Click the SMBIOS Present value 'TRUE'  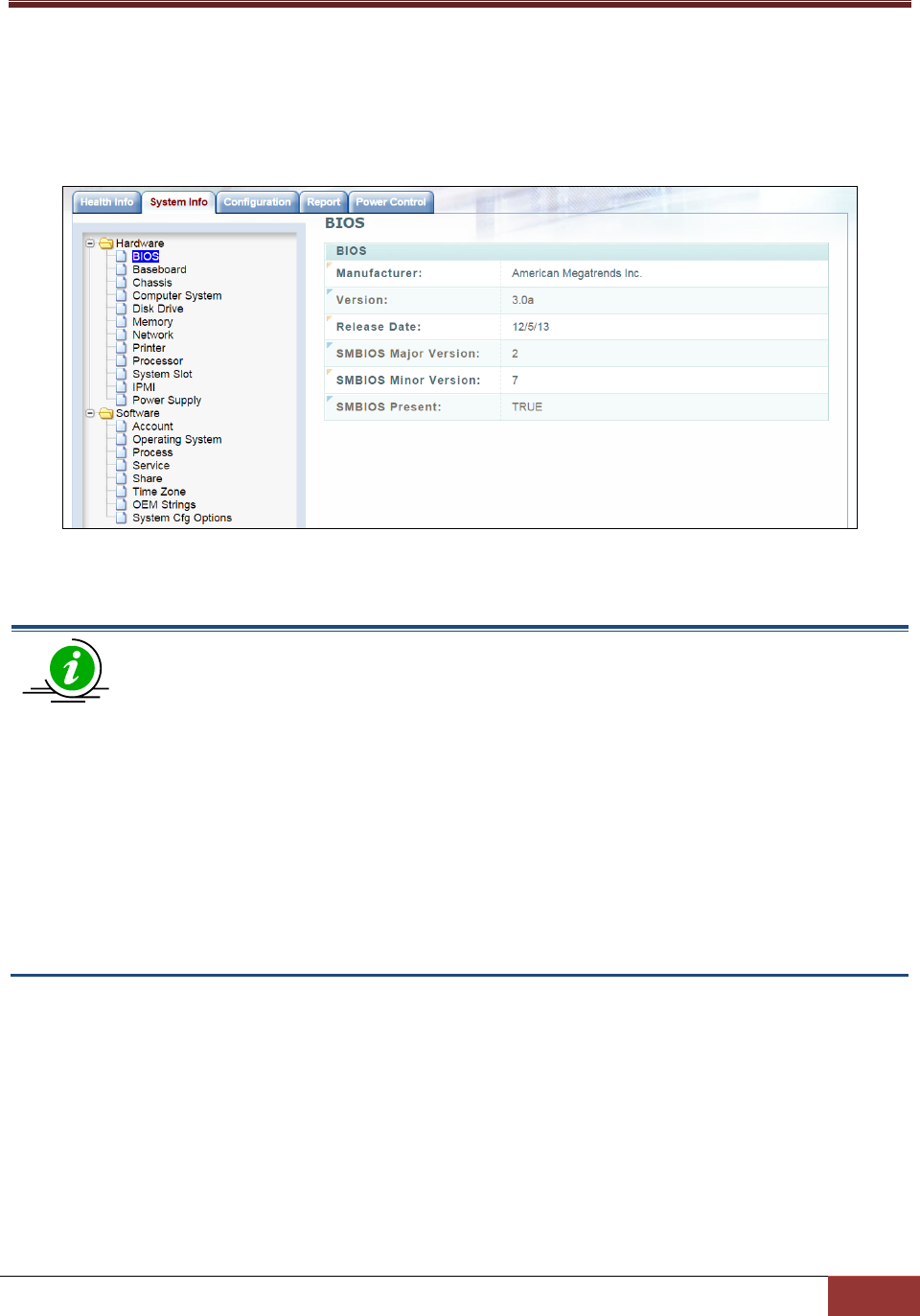coord(527,407)
